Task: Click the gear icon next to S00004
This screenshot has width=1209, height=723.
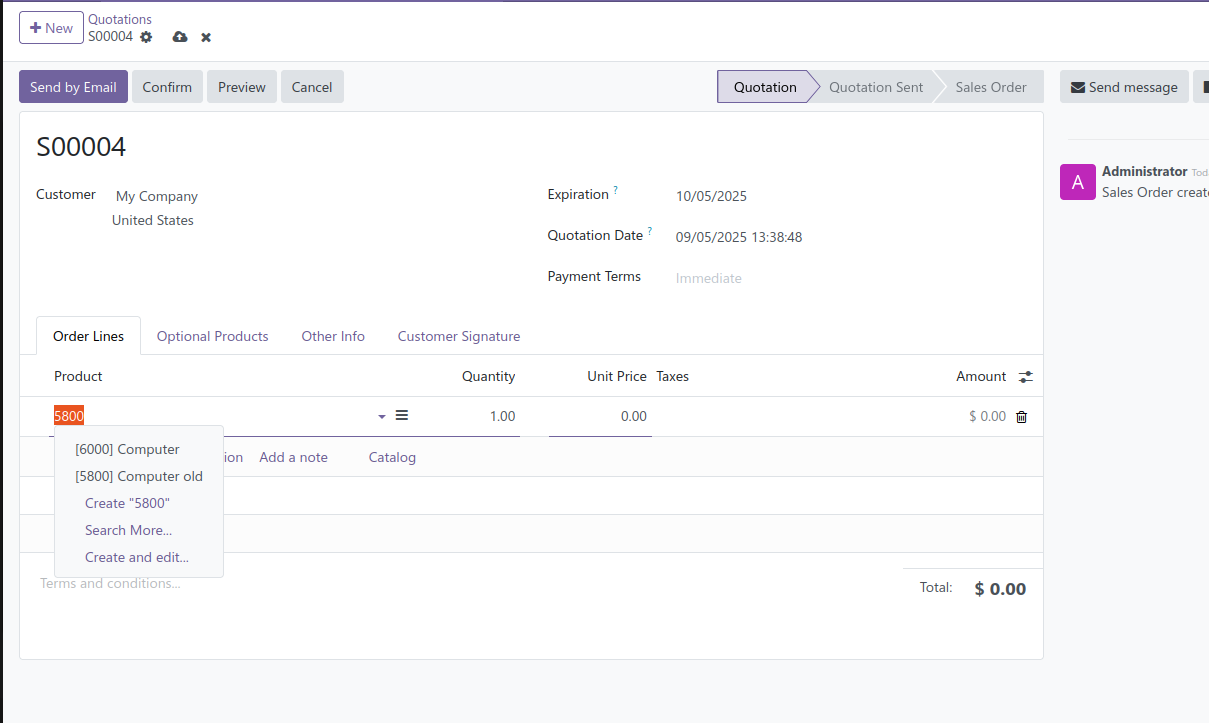Action: [146, 37]
